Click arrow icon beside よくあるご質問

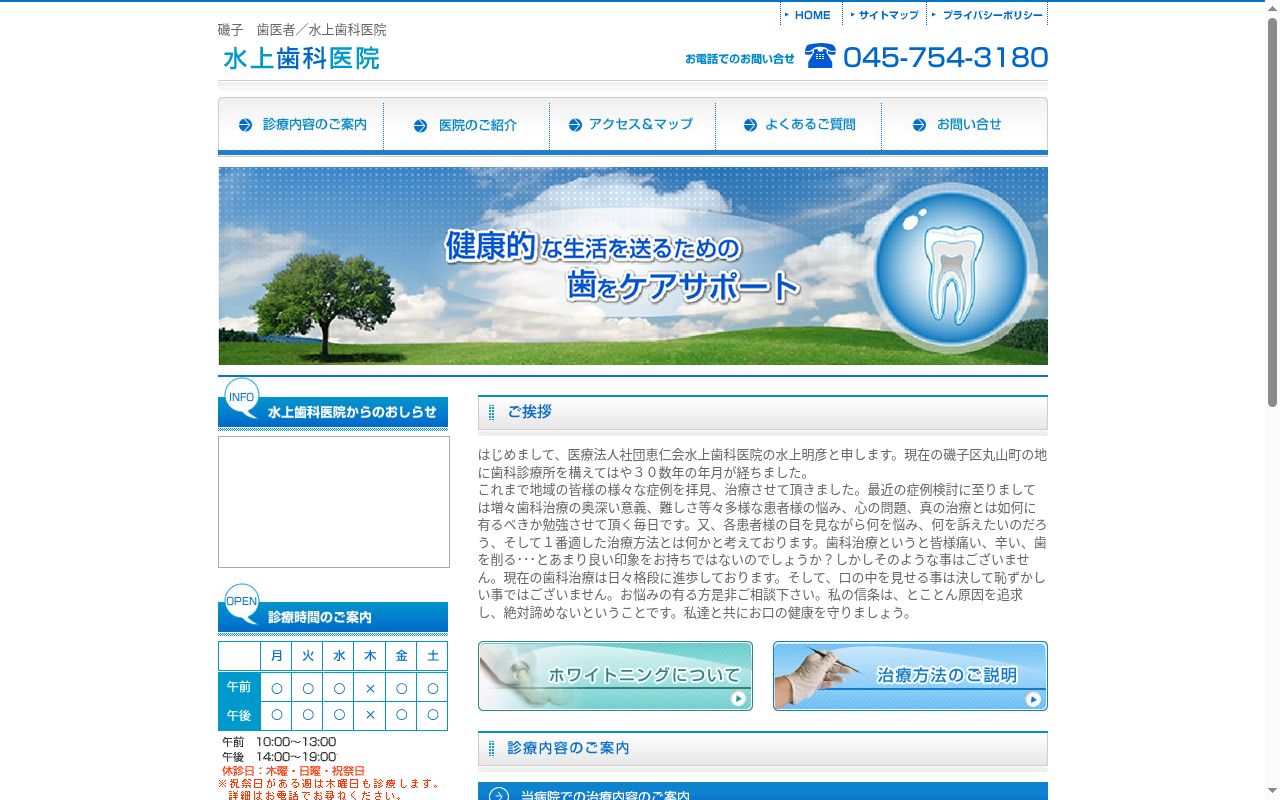(751, 125)
